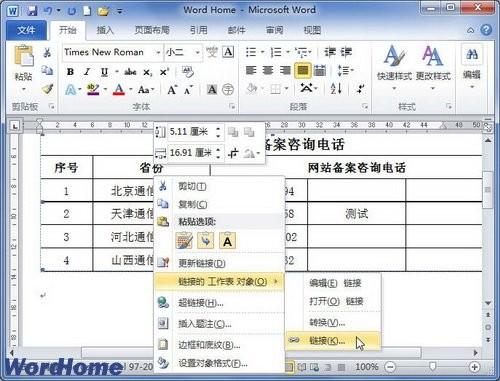Click the Undo arrow in title bar
This screenshot has width=500, height=381.
[48, 11]
